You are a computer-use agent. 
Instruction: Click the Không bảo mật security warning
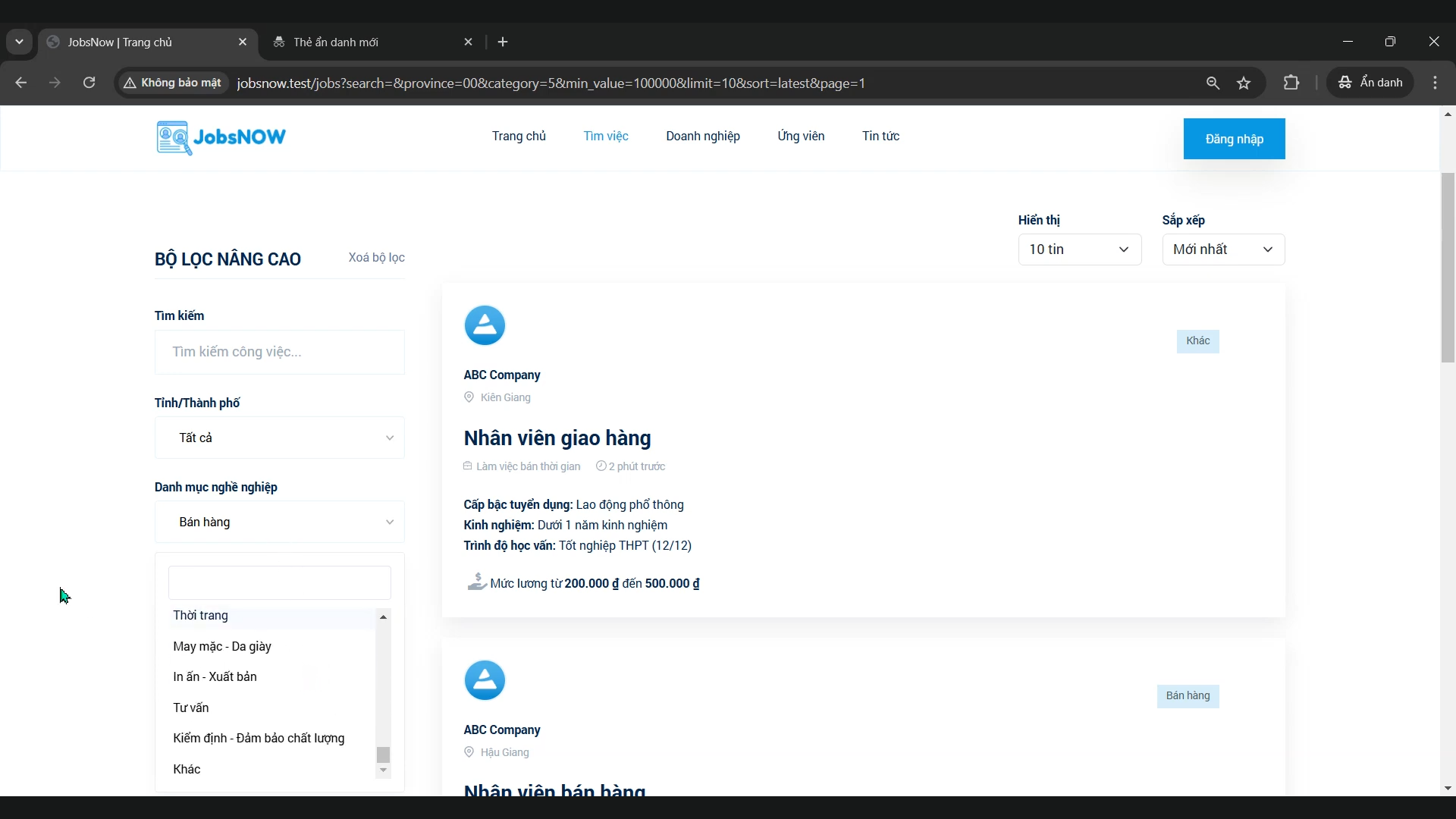pyautogui.click(x=173, y=83)
